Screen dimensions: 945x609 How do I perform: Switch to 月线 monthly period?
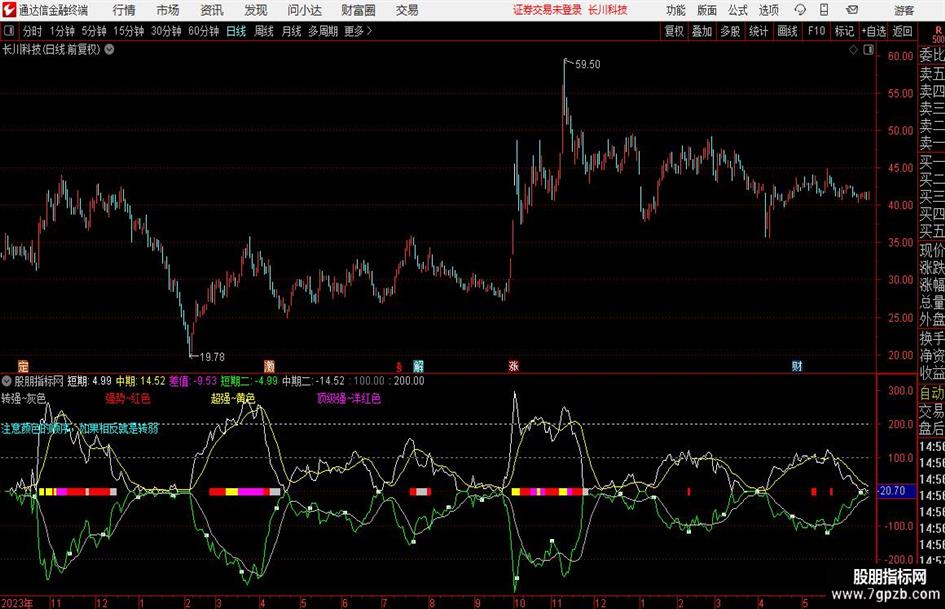point(292,31)
